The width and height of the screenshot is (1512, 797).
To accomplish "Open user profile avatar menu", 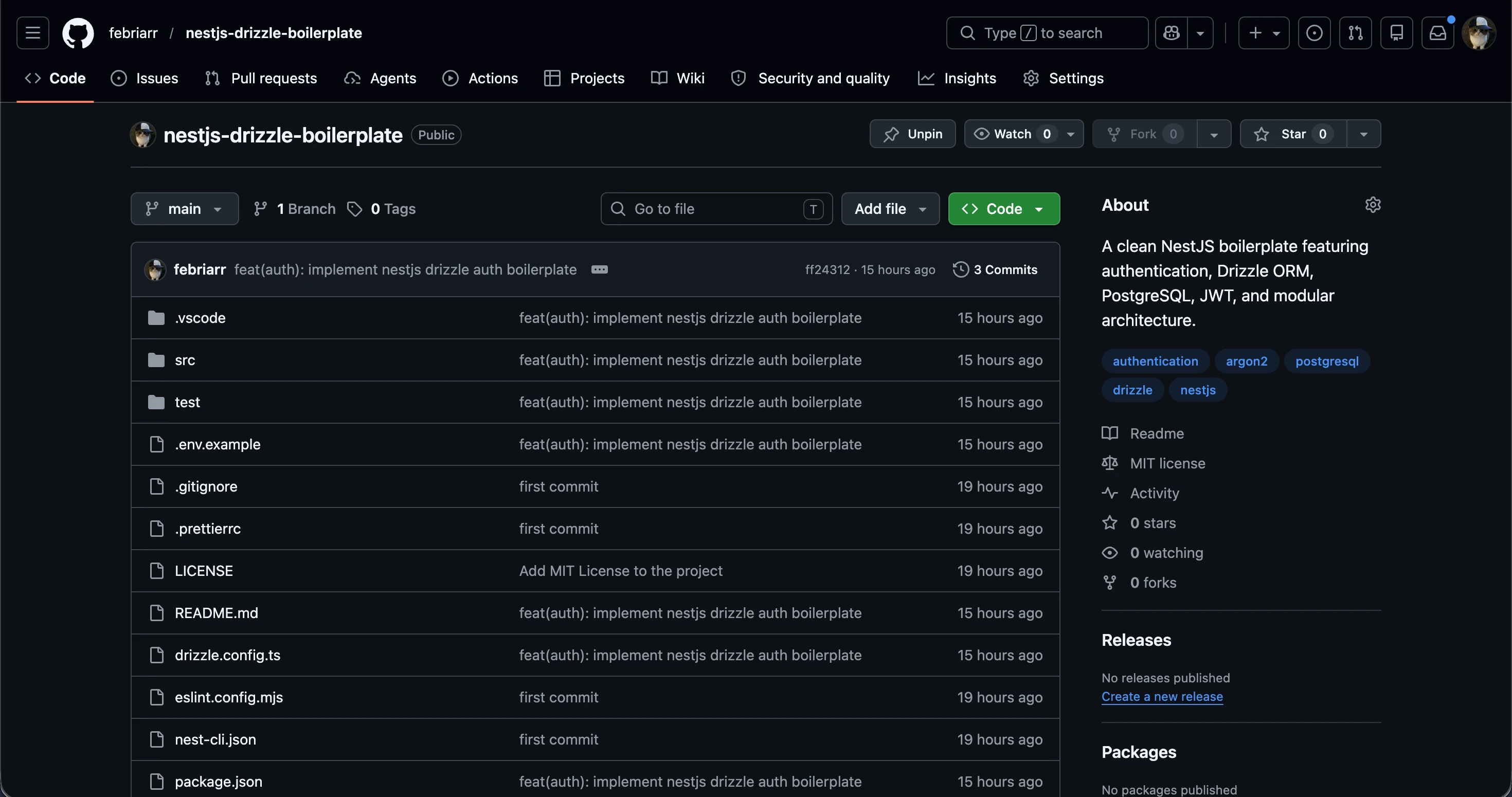I will (x=1479, y=33).
